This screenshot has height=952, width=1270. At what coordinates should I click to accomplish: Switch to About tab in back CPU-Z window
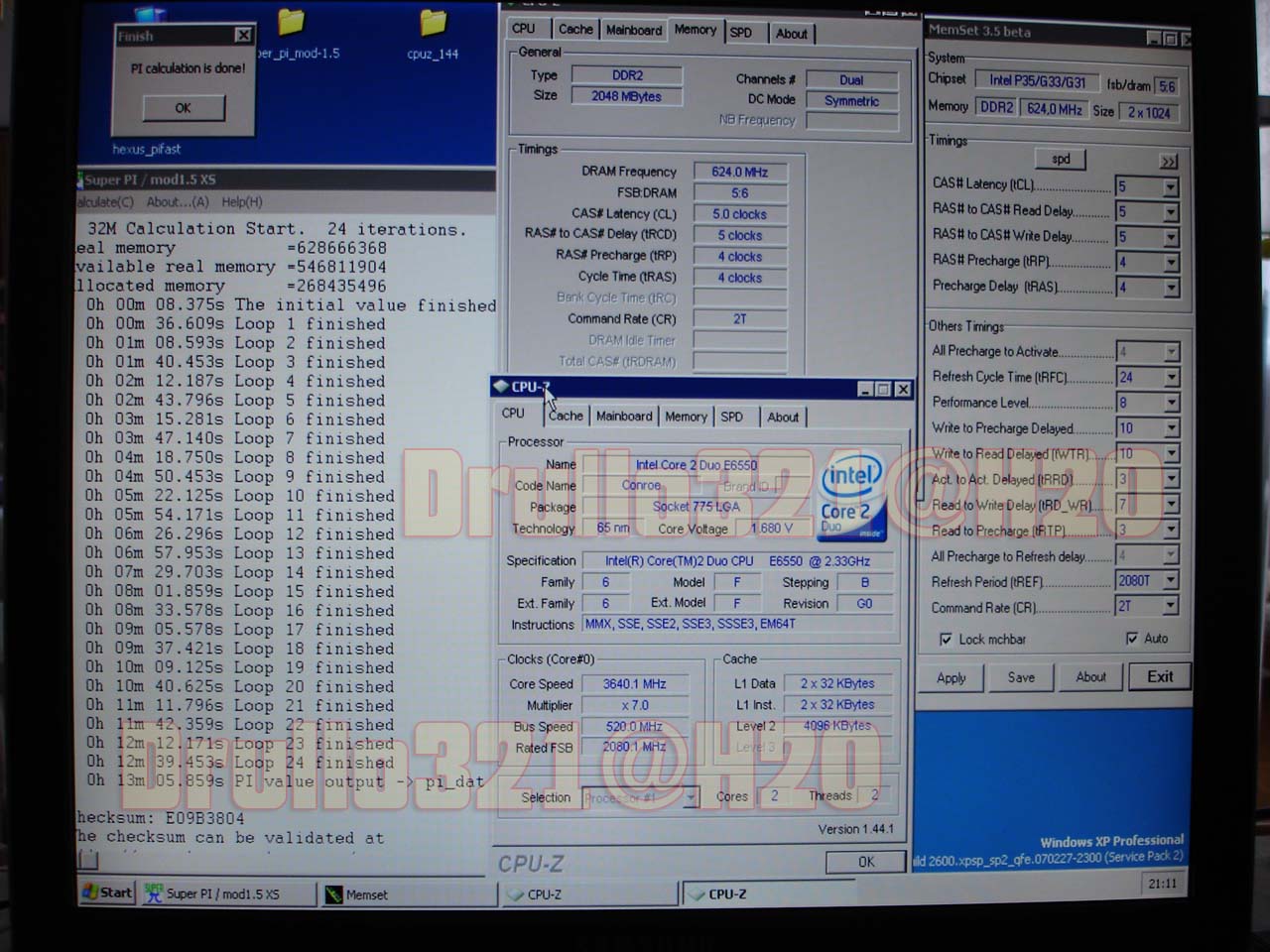click(x=791, y=33)
